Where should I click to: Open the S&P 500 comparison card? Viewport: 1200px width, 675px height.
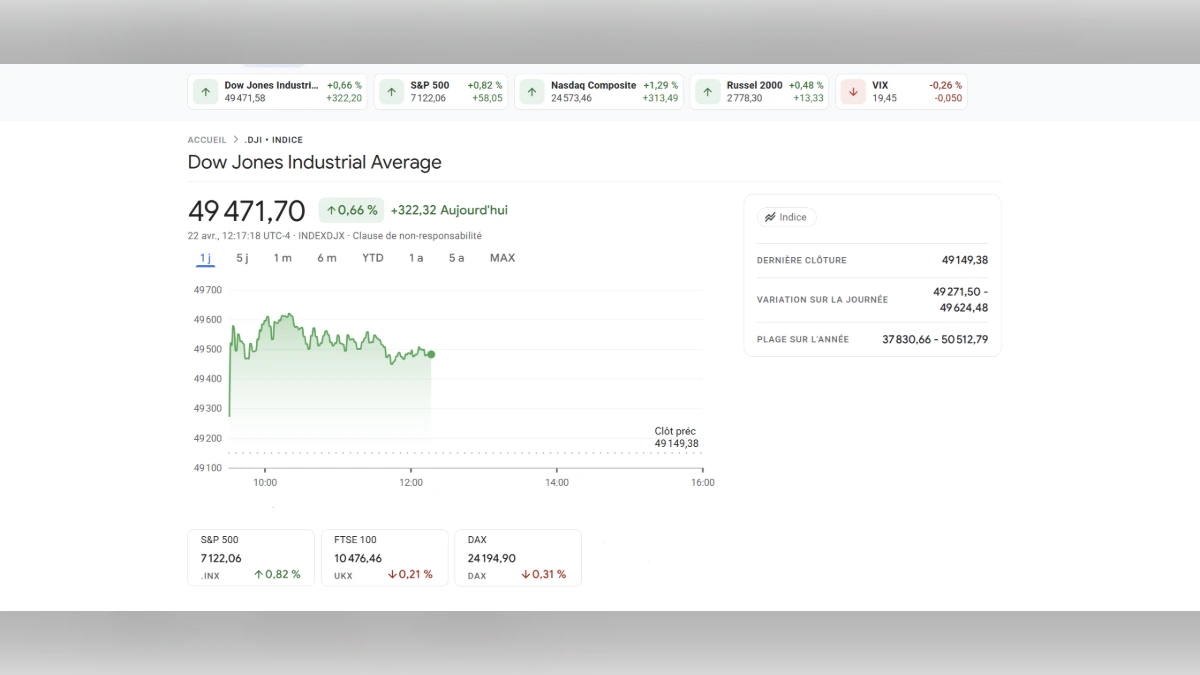point(250,557)
